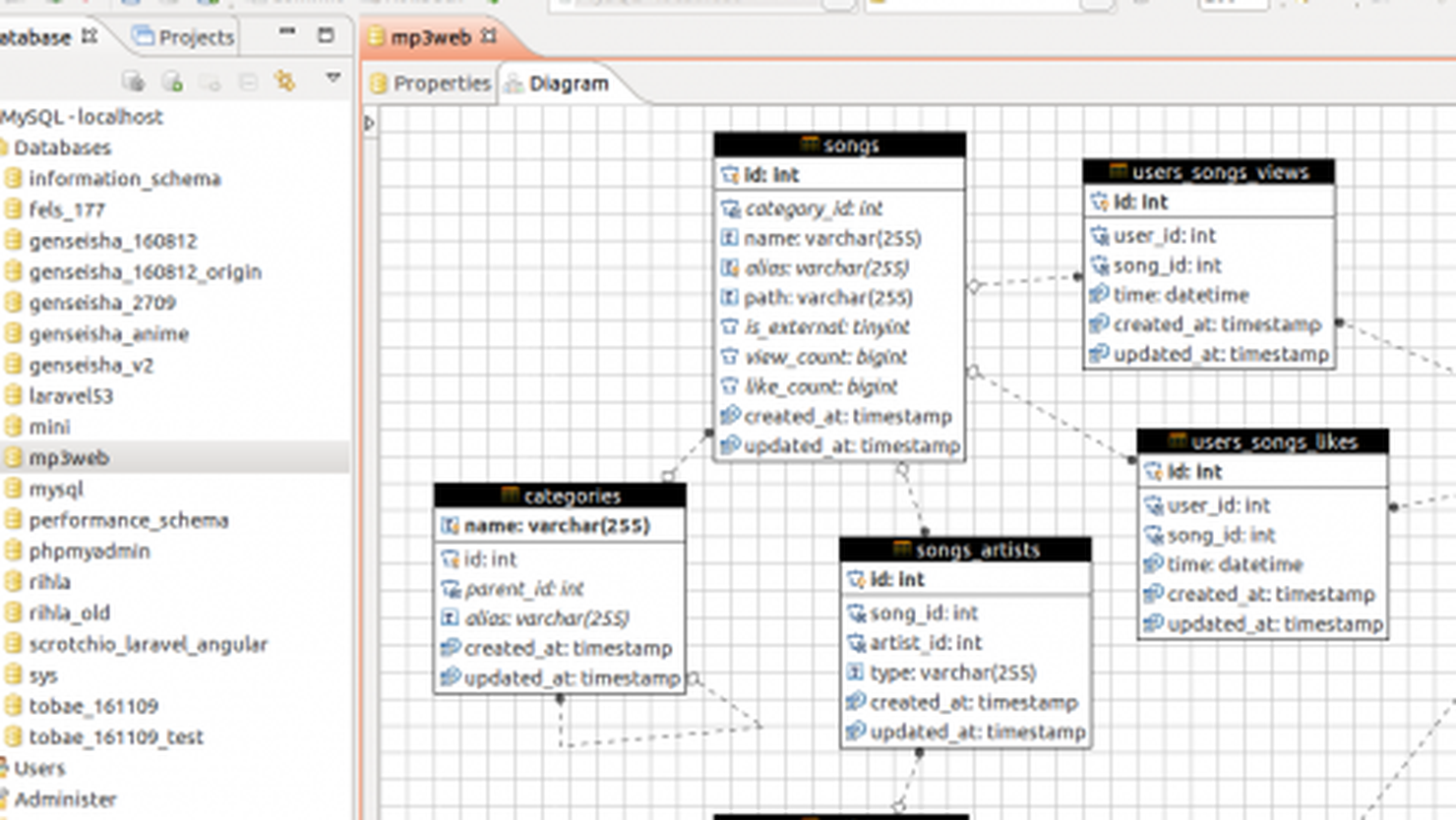
Task: Click the fels_177 database icon
Action: 13,209
